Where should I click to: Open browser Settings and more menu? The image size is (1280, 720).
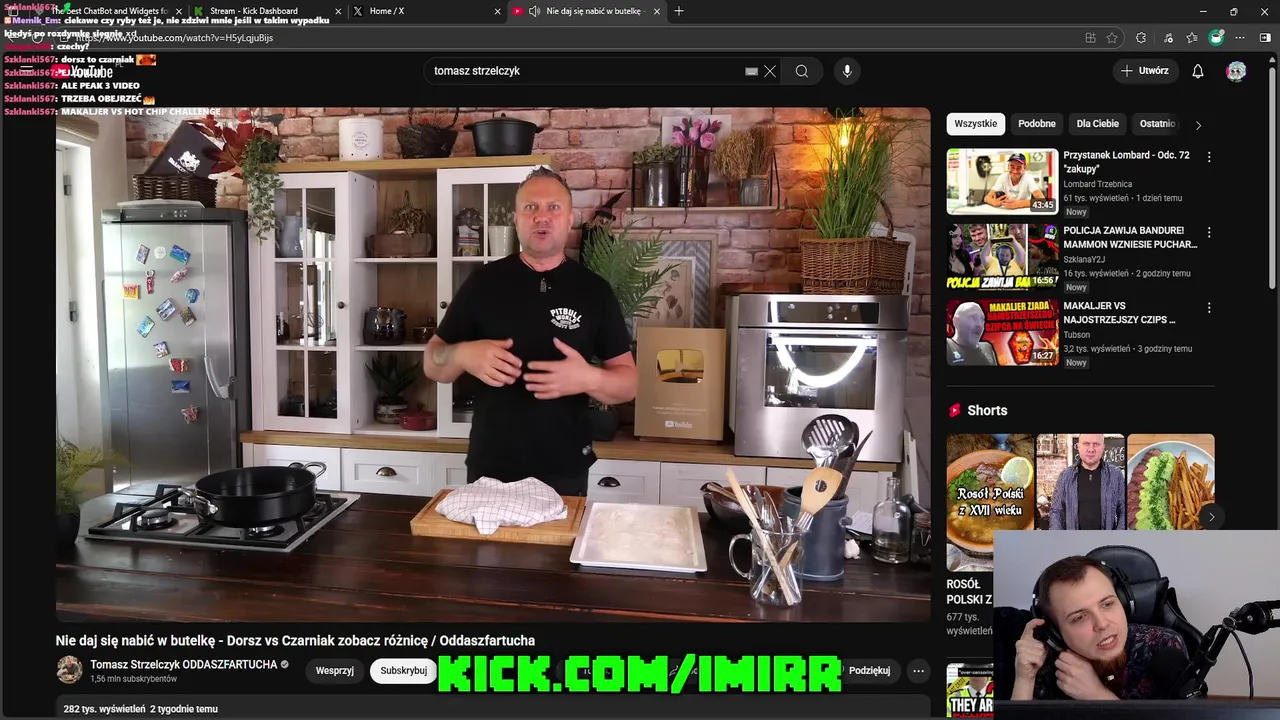pos(1240,38)
